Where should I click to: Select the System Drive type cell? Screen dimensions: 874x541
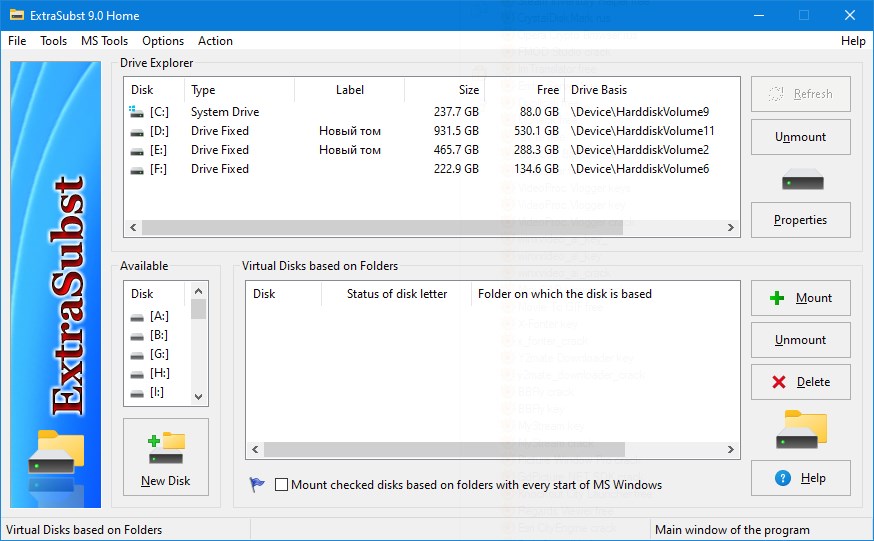pos(225,112)
